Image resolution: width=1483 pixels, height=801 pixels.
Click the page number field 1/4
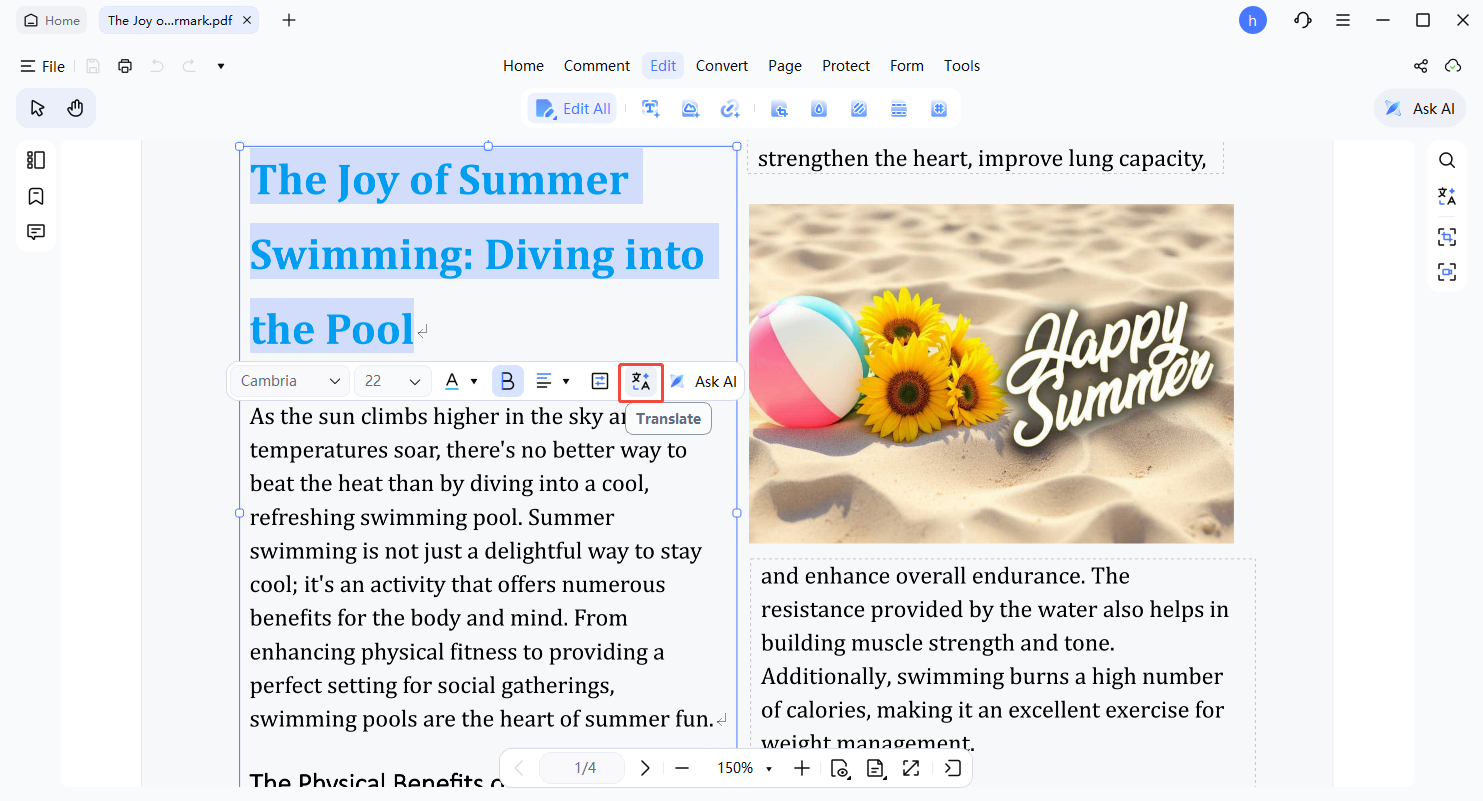coord(584,768)
